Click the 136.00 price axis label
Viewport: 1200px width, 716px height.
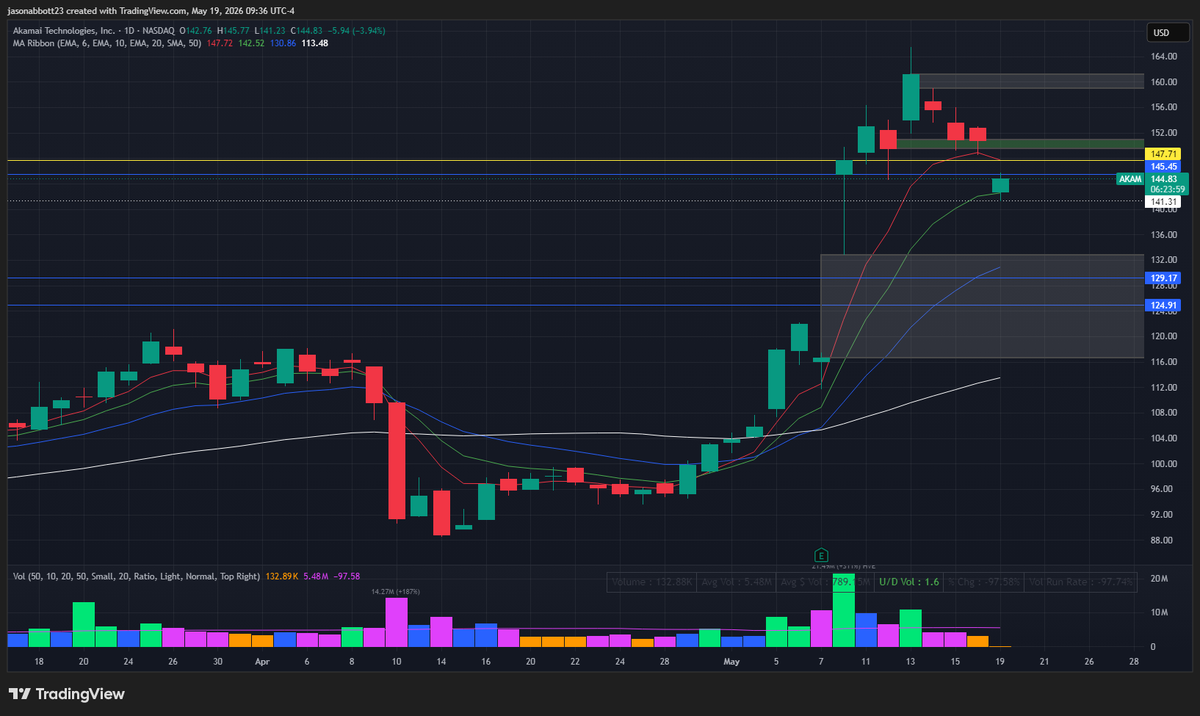[1163, 235]
